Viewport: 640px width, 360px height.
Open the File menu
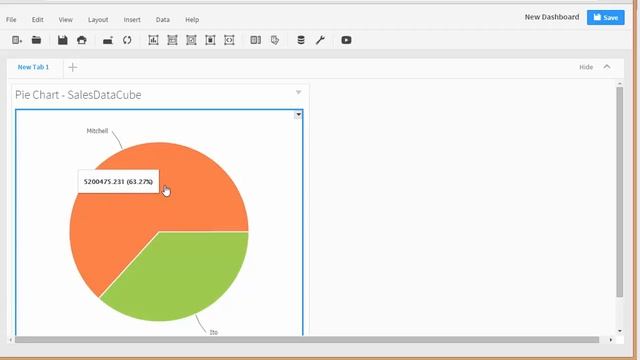[x=11, y=20]
